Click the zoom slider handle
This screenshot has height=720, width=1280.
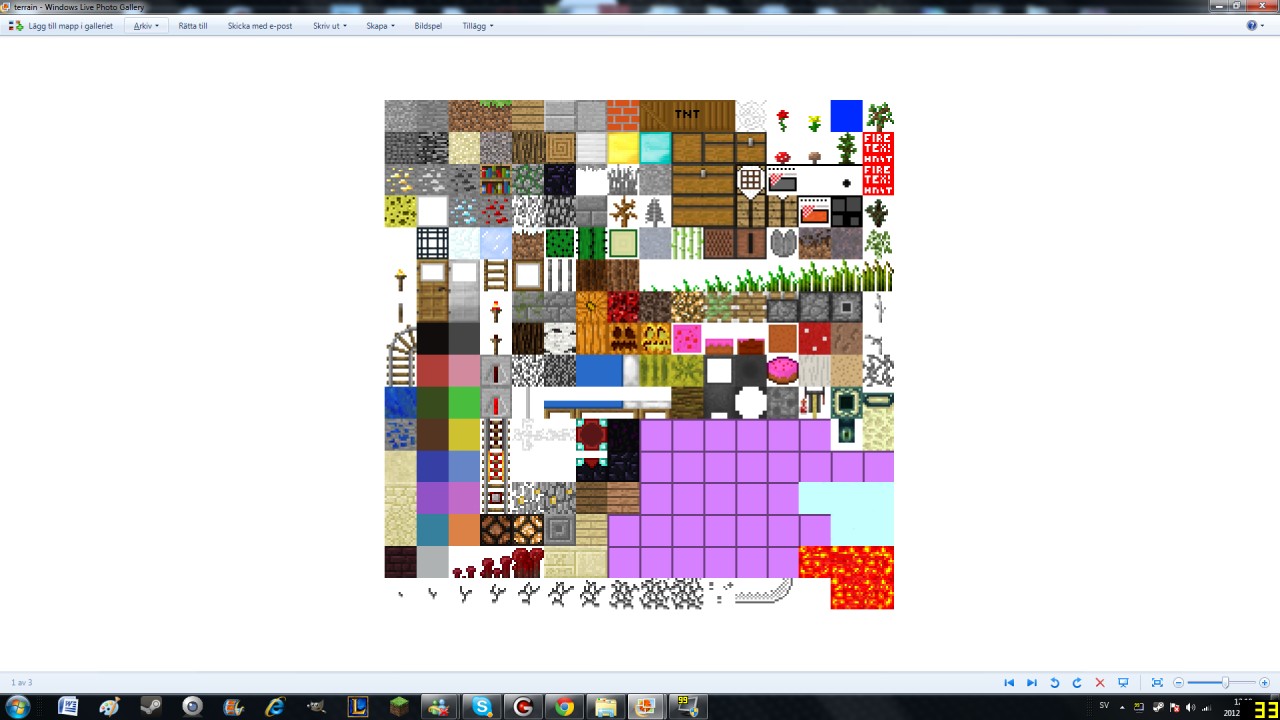point(1225,682)
